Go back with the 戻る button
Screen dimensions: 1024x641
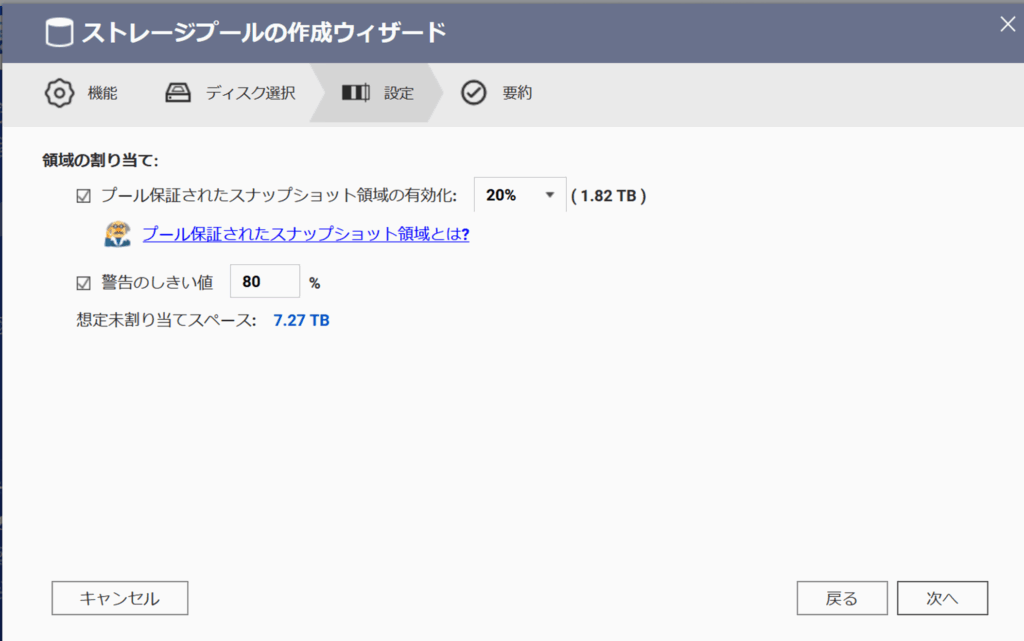click(841, 598)
